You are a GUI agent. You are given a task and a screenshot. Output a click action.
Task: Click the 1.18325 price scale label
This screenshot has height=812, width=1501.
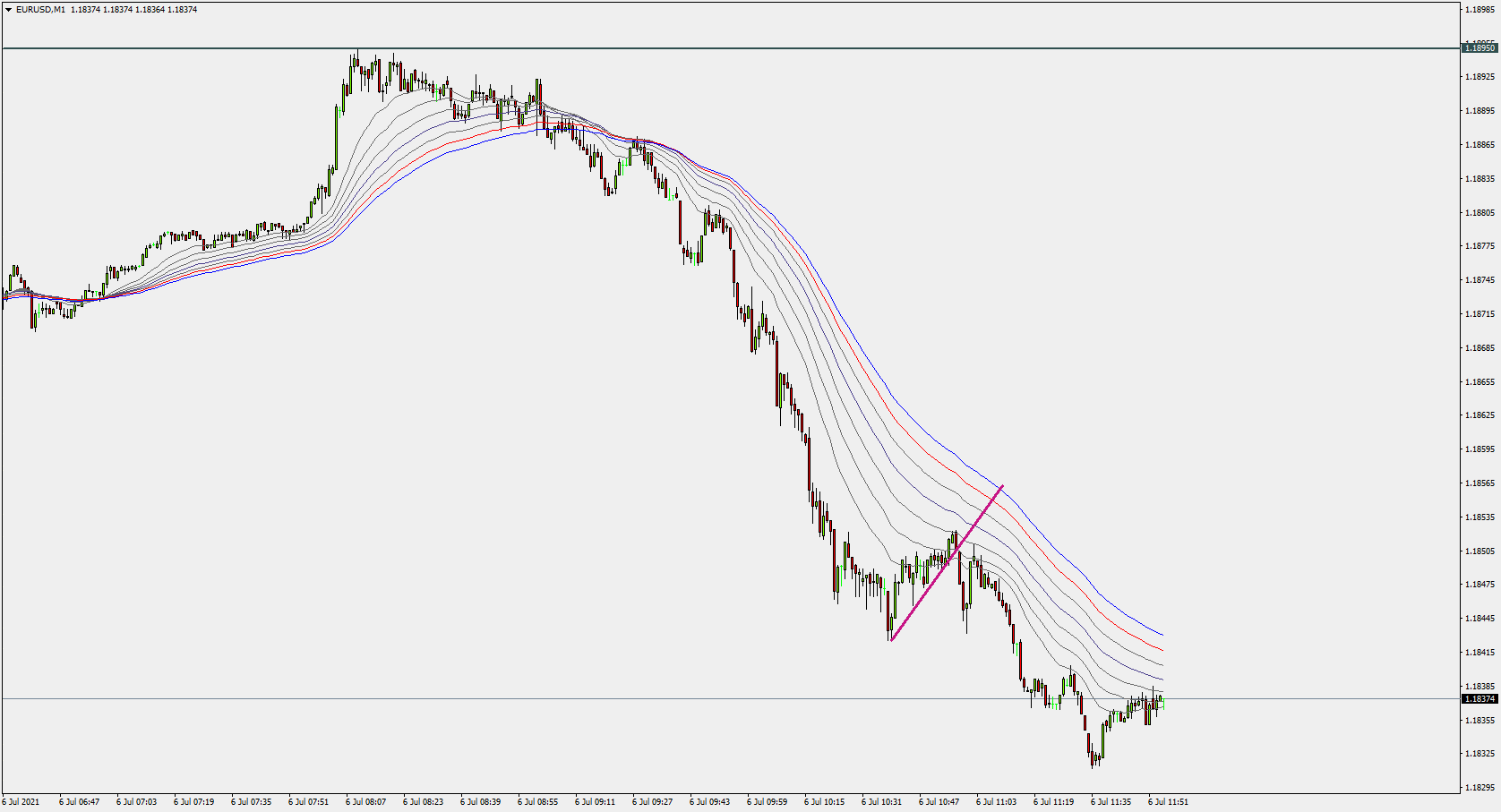(1480, 754)
